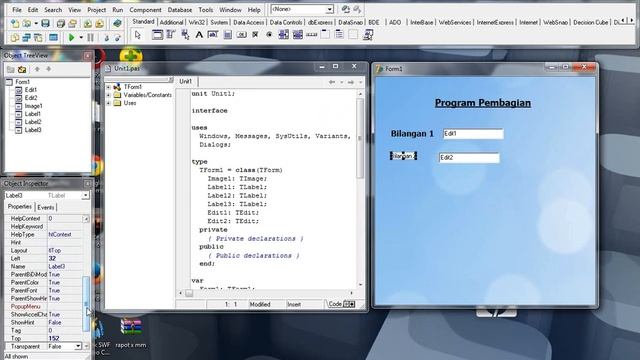Open the File menu
Screen dimensions: 640x360
[17, 9]
